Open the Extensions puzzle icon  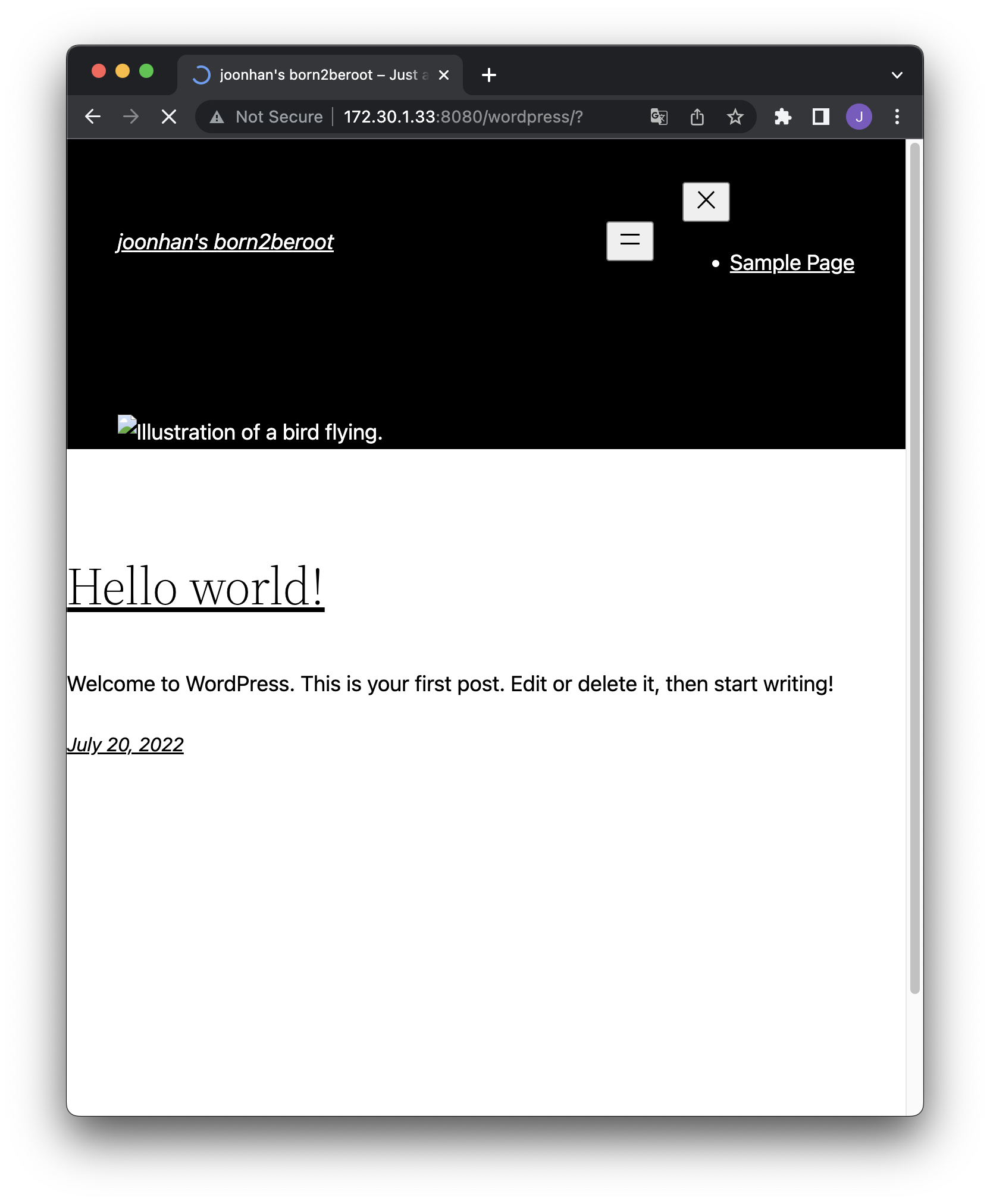point(782,117)
